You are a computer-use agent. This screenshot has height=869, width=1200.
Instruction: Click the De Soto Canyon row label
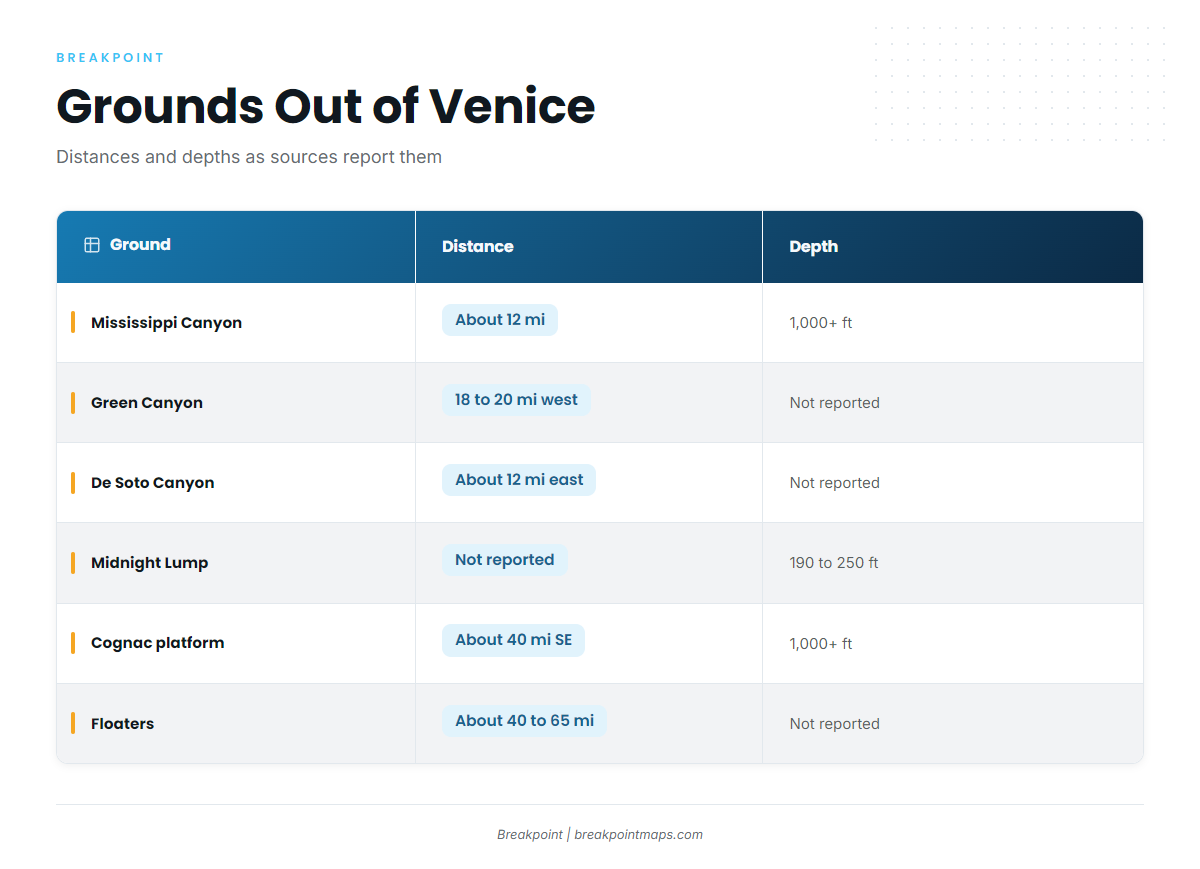tap(153, 483)
